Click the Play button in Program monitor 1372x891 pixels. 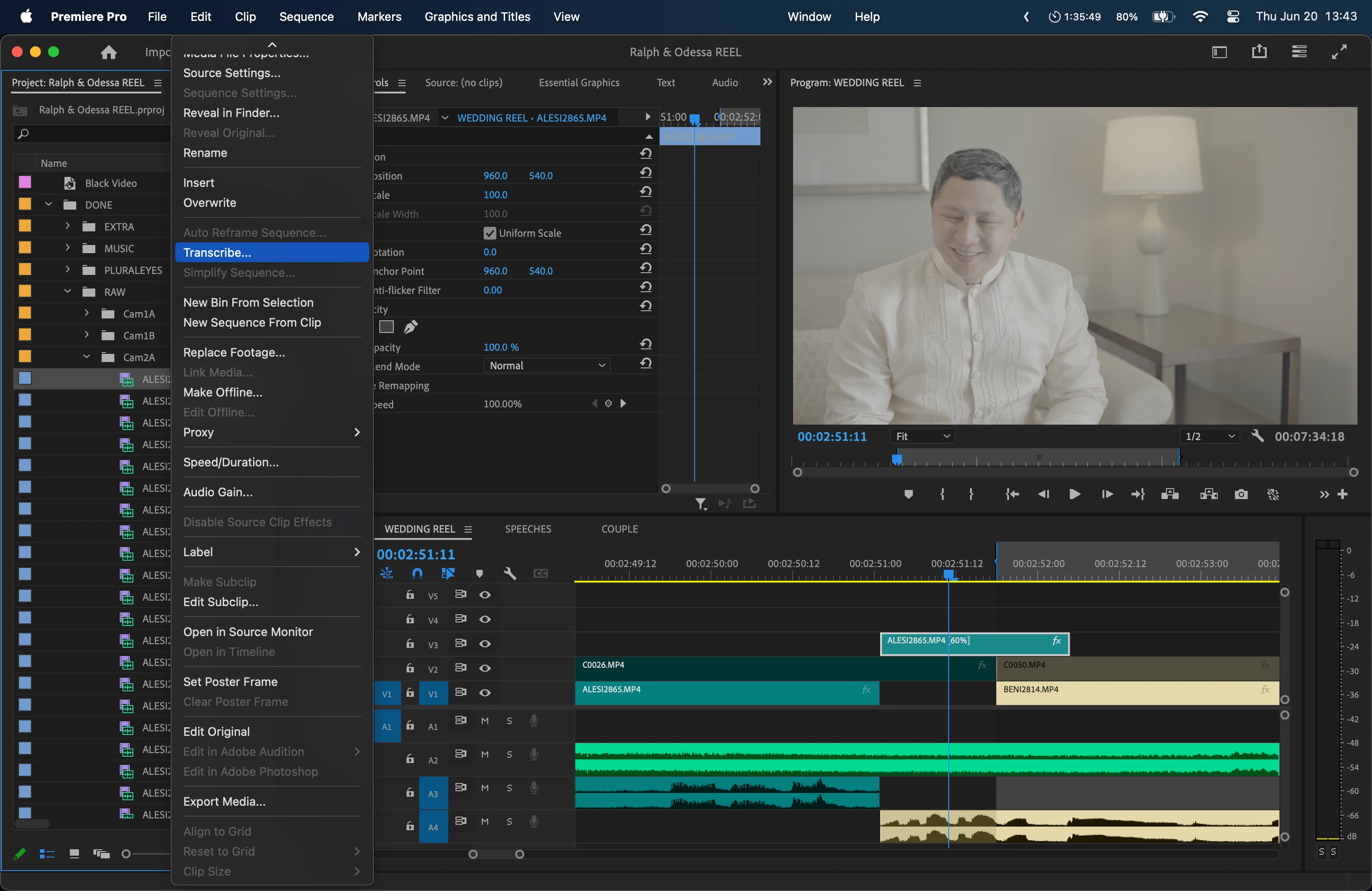[1074, 494]
